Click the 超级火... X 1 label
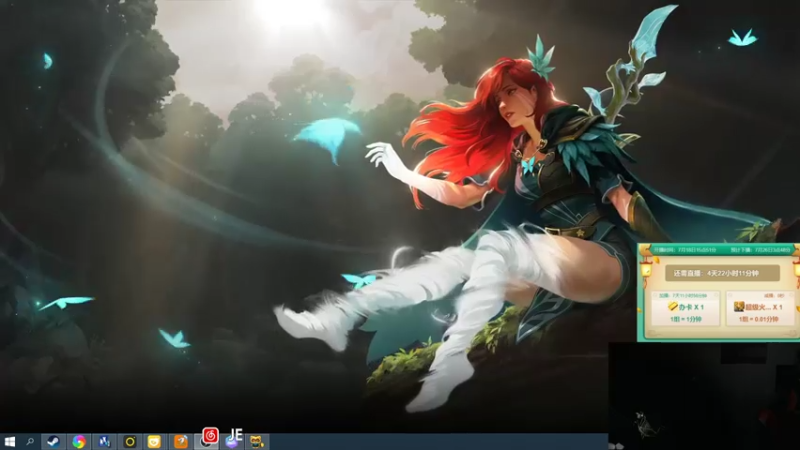 (764, 307)
